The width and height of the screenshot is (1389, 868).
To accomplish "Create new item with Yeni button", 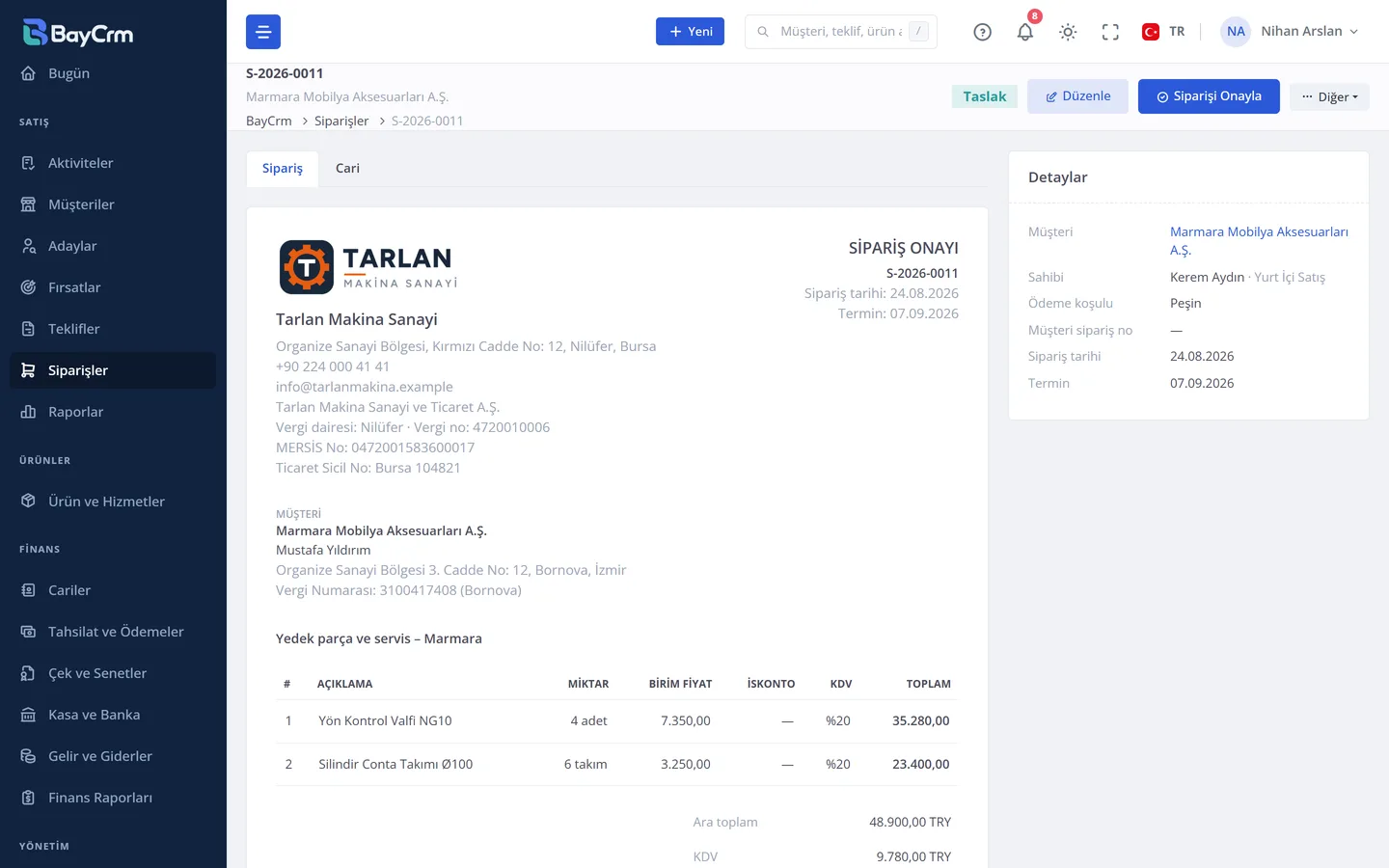I will [x=690, y=32].
